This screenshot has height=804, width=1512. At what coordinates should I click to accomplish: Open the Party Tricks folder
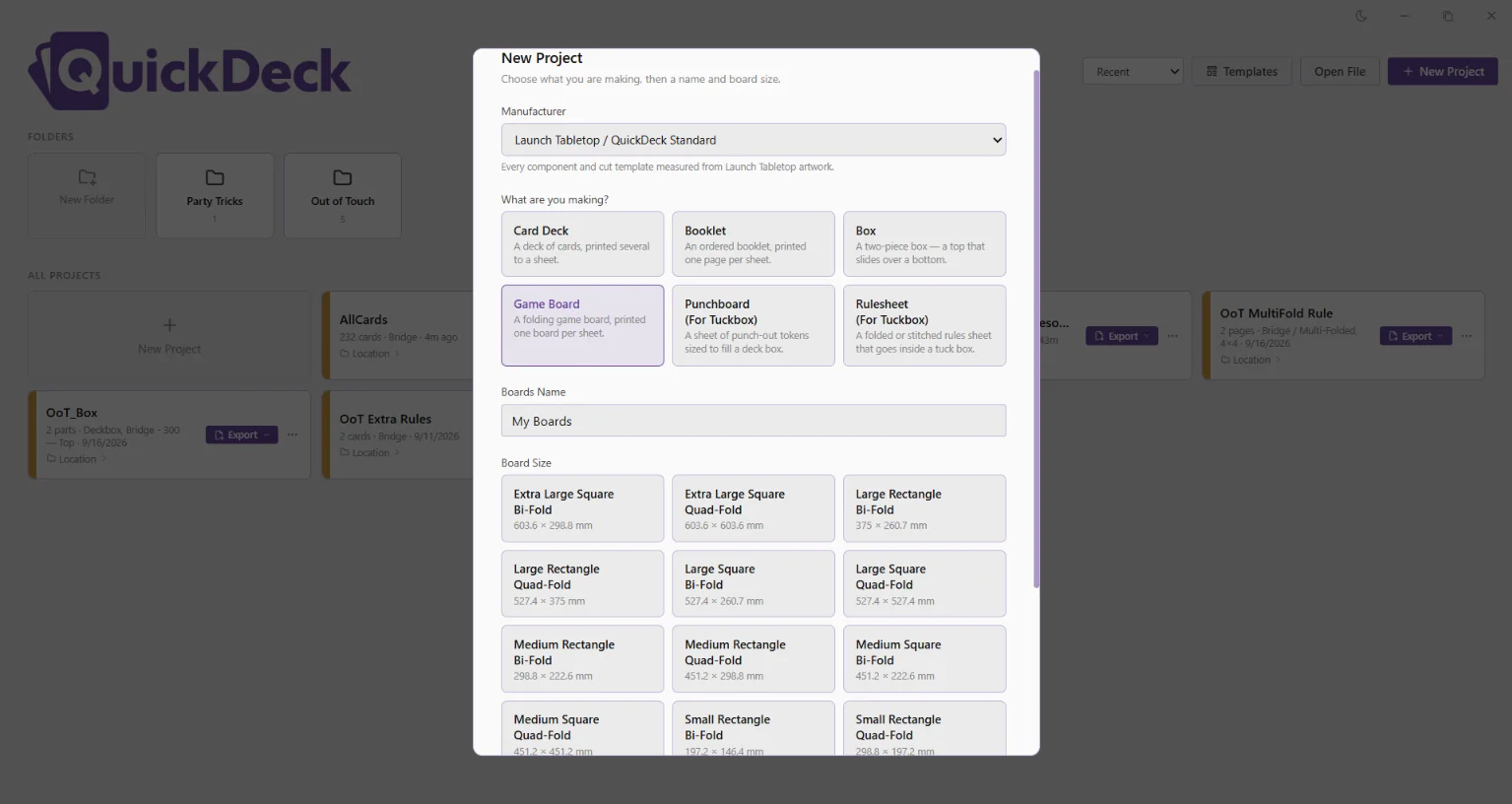215,195
